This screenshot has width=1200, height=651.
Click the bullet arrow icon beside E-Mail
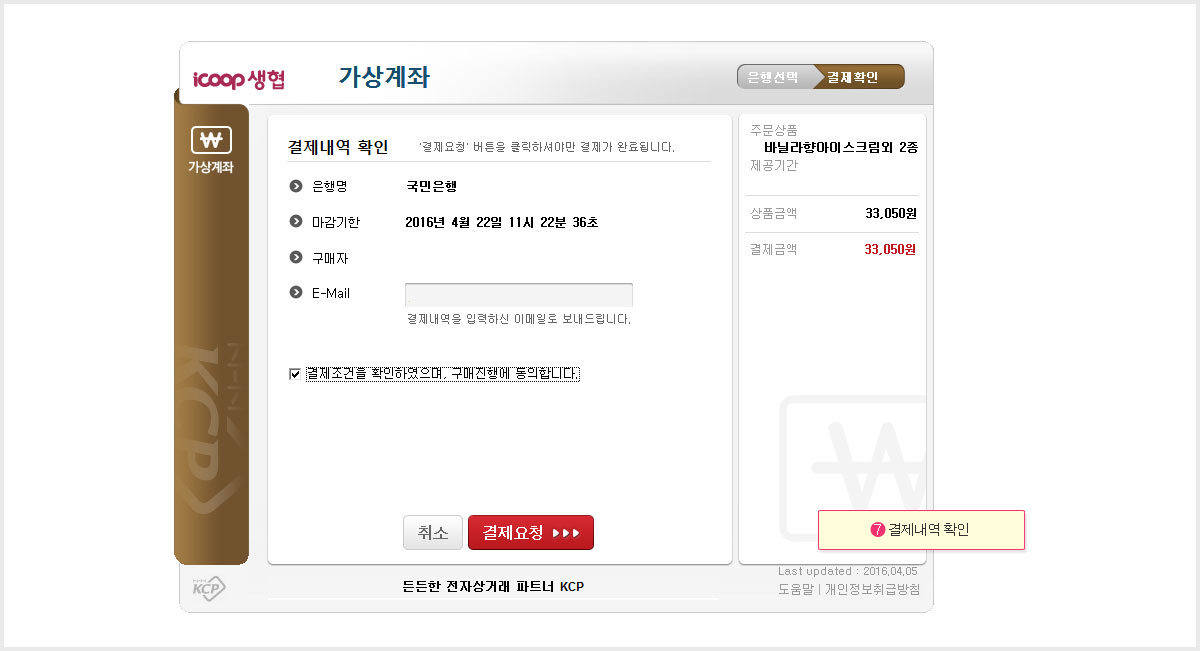pos(296,293)
